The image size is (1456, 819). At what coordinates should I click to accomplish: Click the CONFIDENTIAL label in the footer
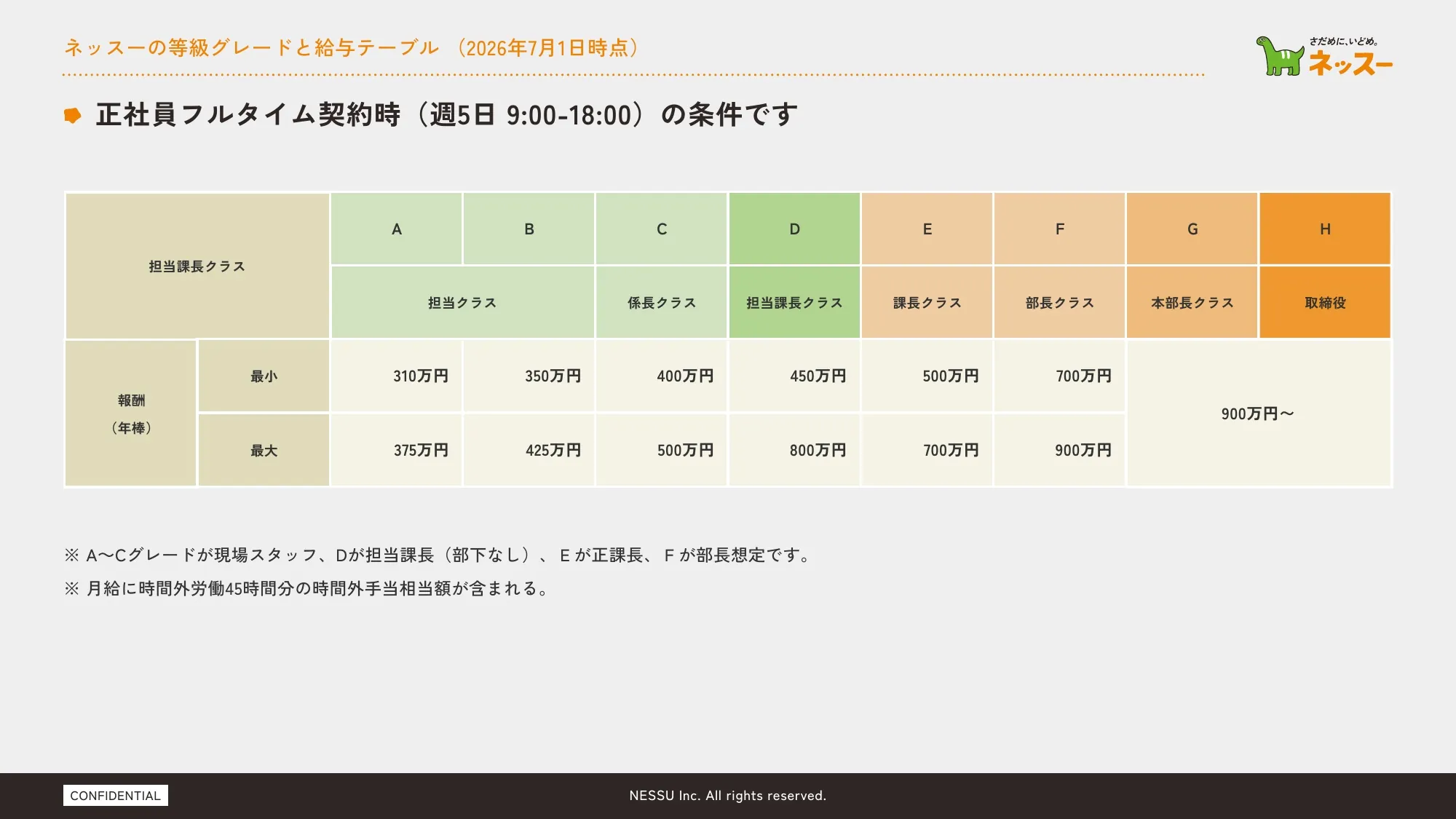click(116, 795)
